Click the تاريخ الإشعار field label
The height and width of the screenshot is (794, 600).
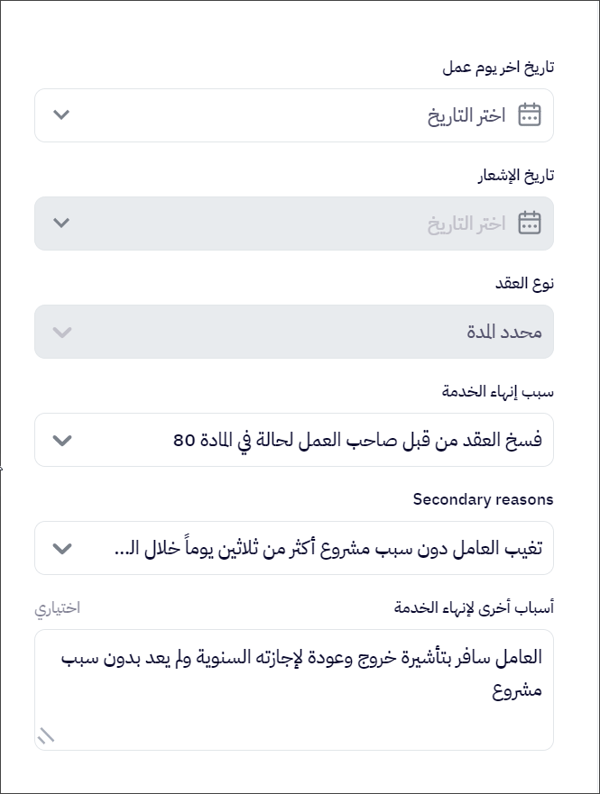pyautogui.click(x=513, y=175)
